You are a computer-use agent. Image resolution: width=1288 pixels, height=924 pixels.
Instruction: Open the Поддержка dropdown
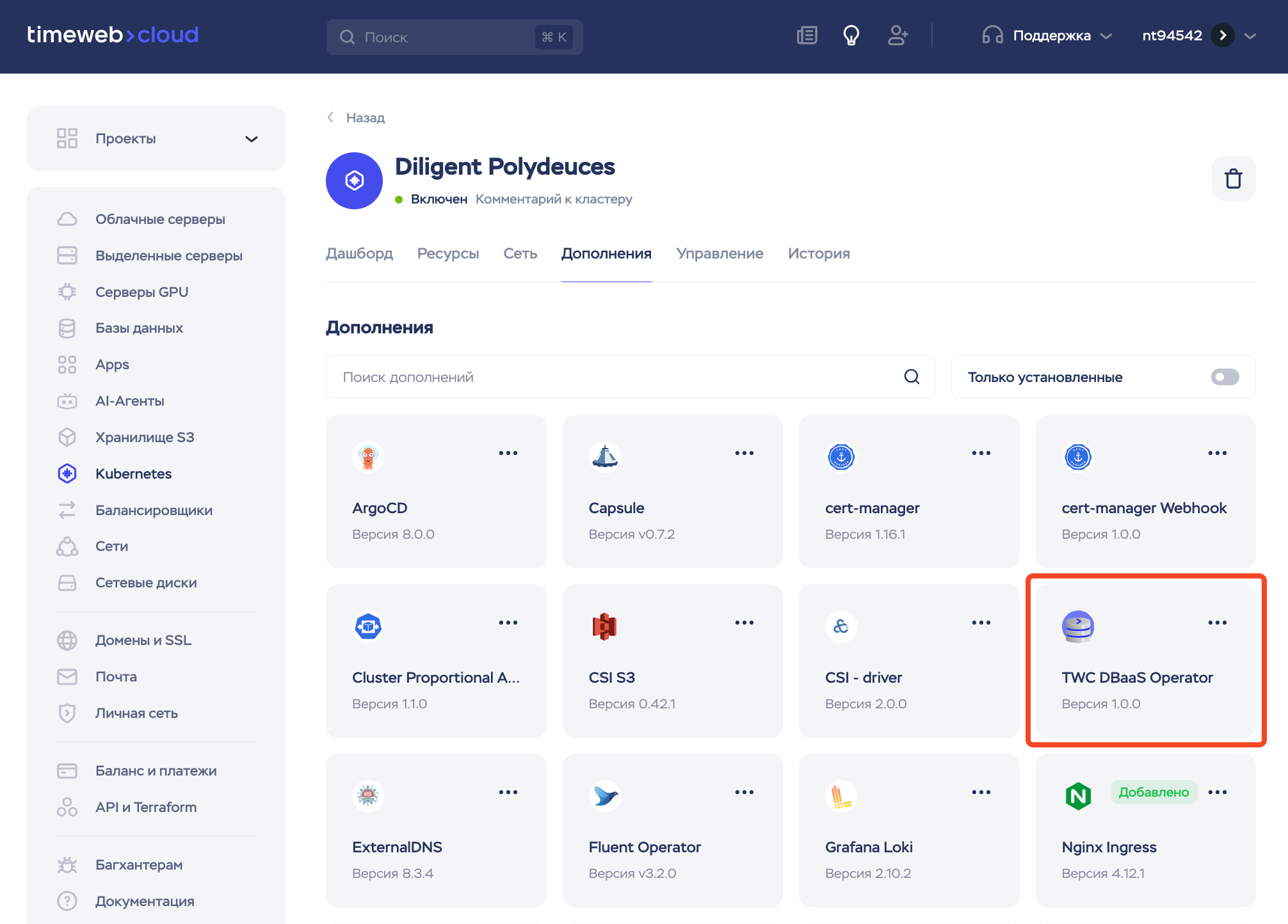[x=1047, y=36]
